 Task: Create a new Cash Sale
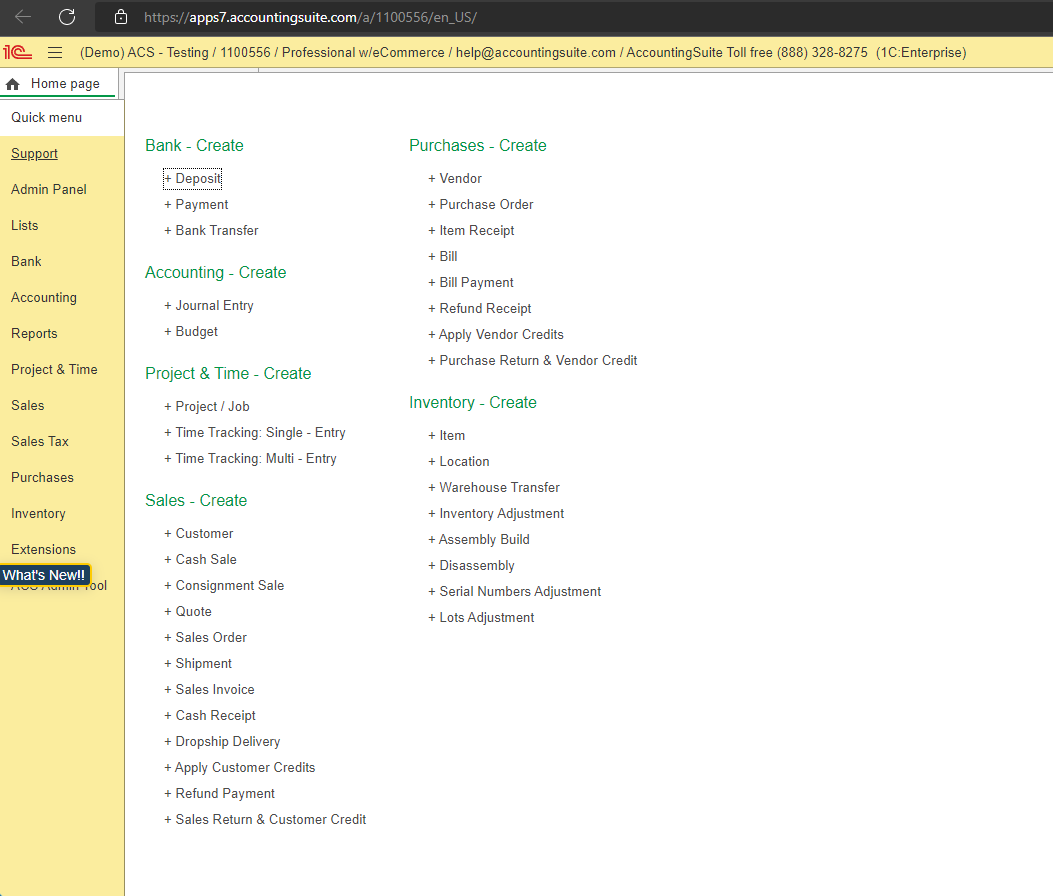[x=200, y=560]
